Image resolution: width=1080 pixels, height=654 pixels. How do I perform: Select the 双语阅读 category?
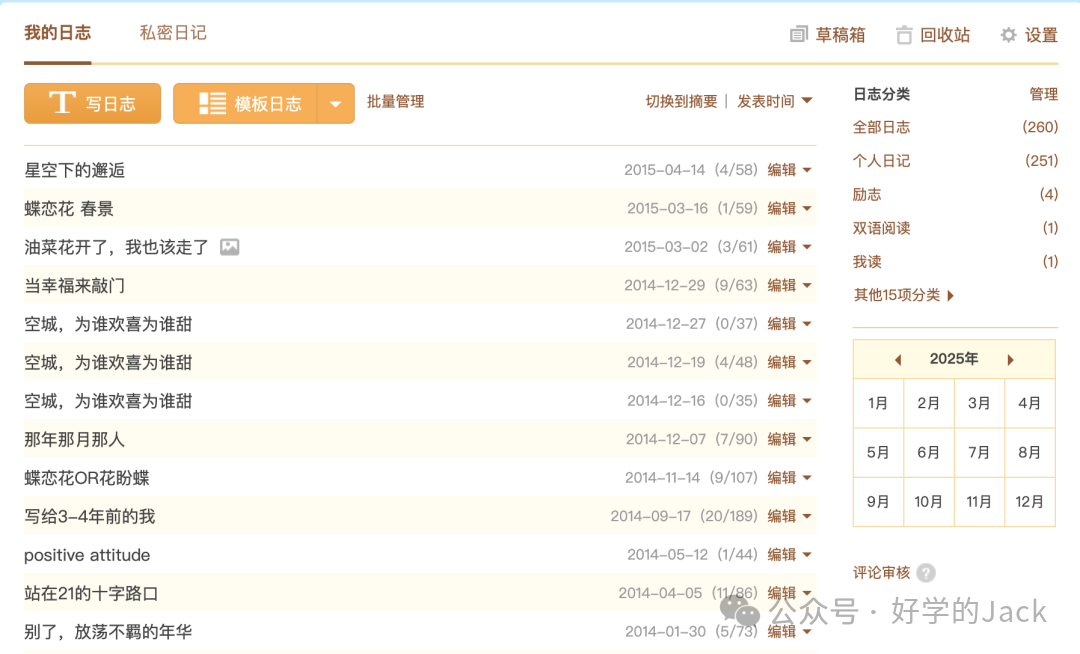tap(882, 229)
